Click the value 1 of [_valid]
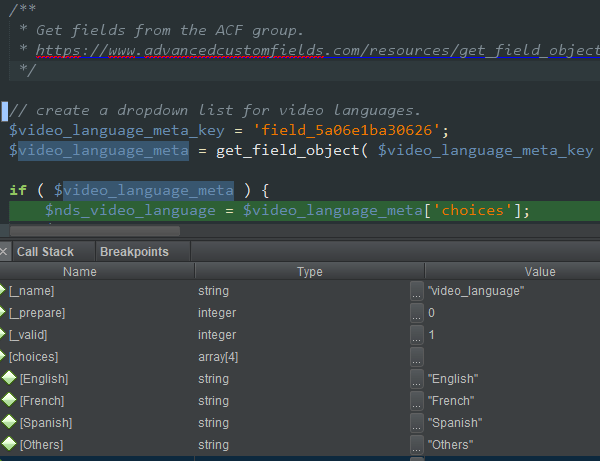This screenshot has height=461, width=600. coord(431,335)
